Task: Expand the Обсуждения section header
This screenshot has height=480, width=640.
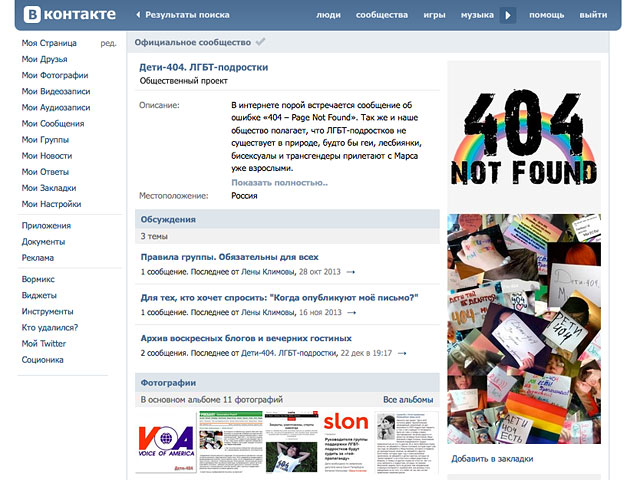Action: pyautogui.click(x=169, y=218)
